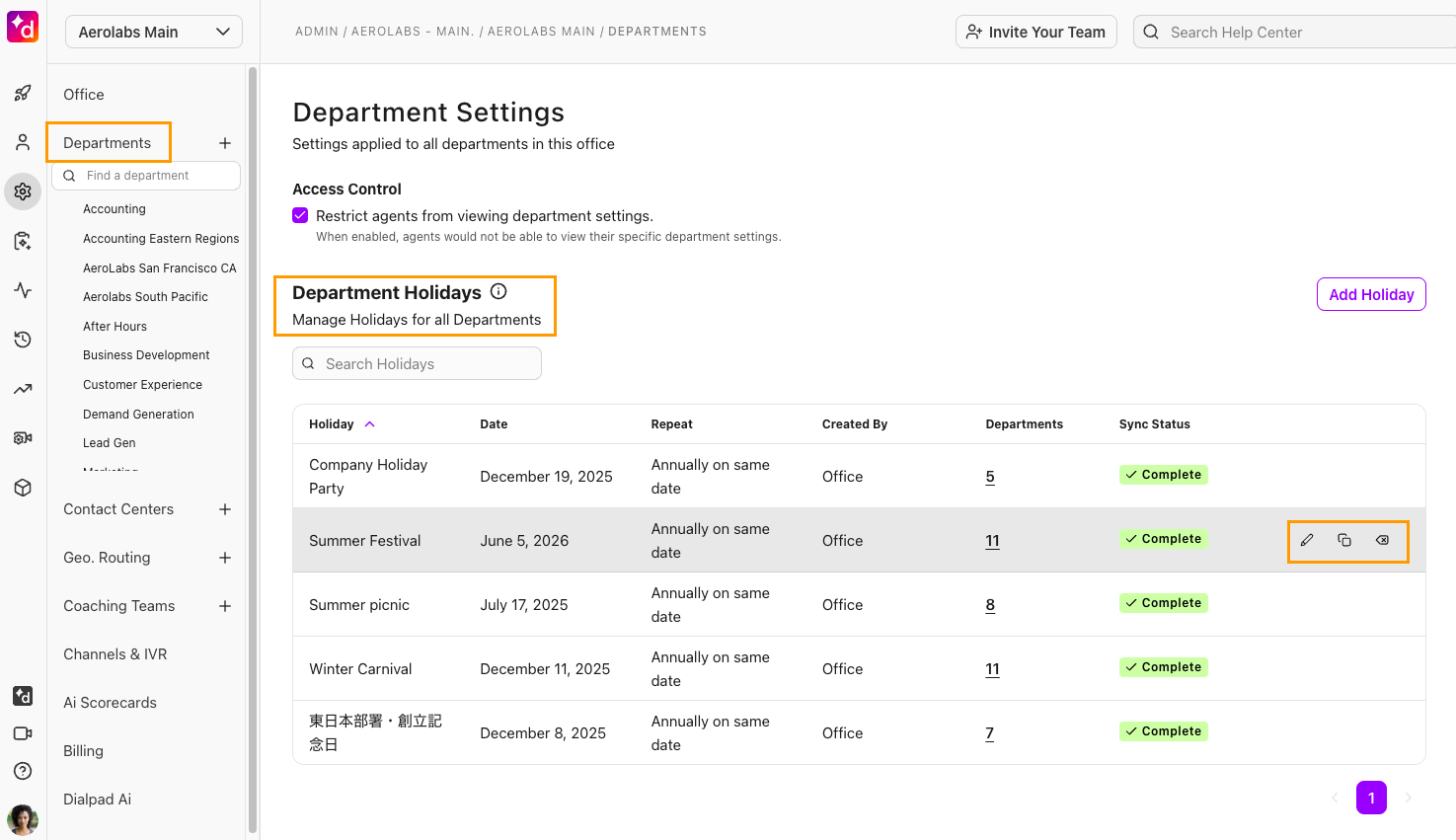Image resolution: width=1456 pixels, height=840 pixels.
Task: Open the Contact Centers section
Action: (x=118, y=509)
